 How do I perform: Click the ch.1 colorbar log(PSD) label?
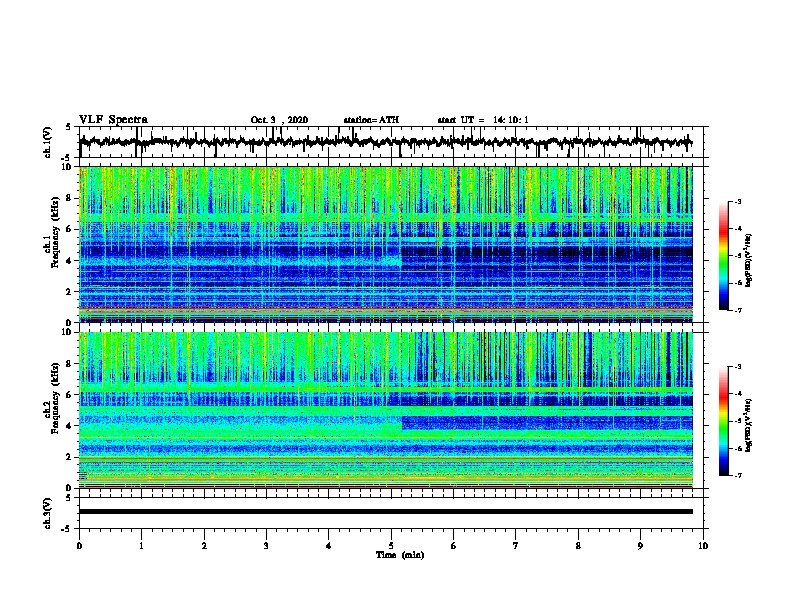(748, 260)
